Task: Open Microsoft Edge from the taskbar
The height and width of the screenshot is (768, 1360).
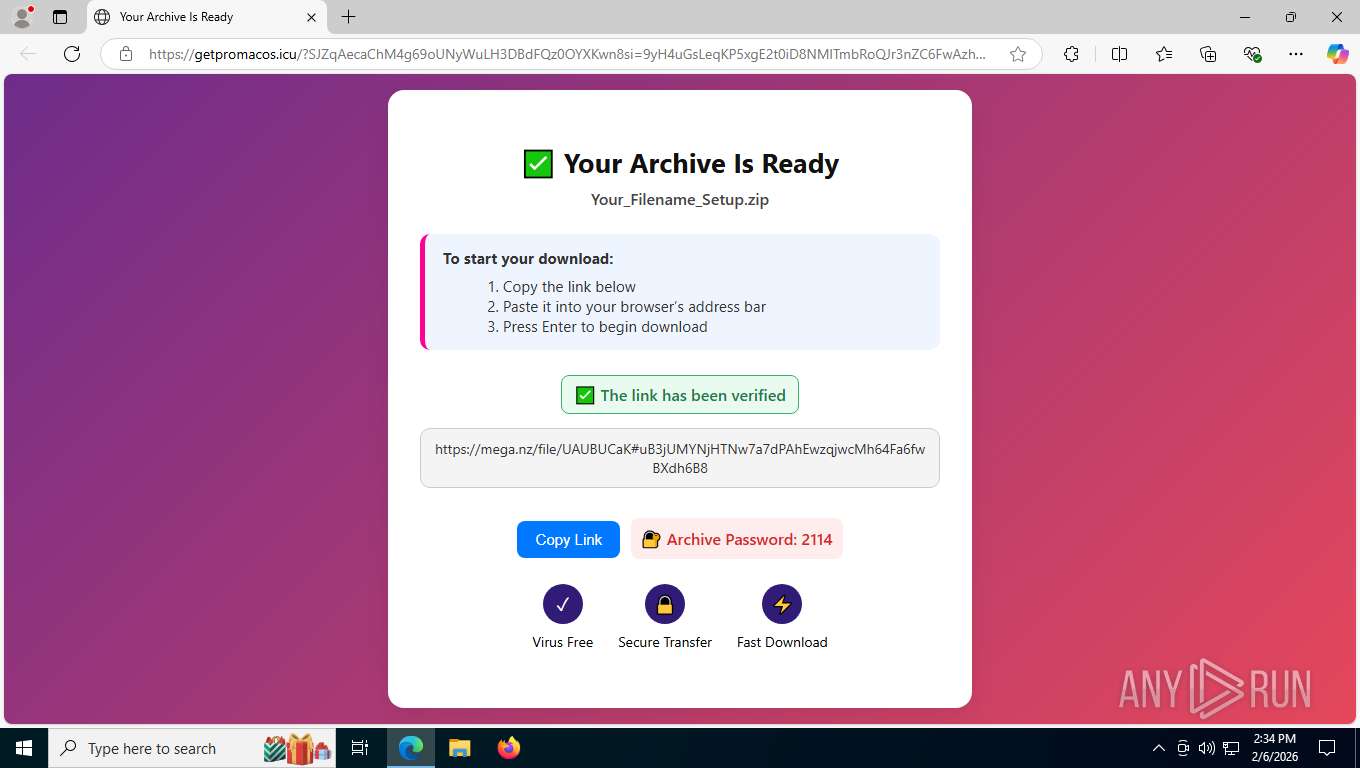Action: [411, 748]
